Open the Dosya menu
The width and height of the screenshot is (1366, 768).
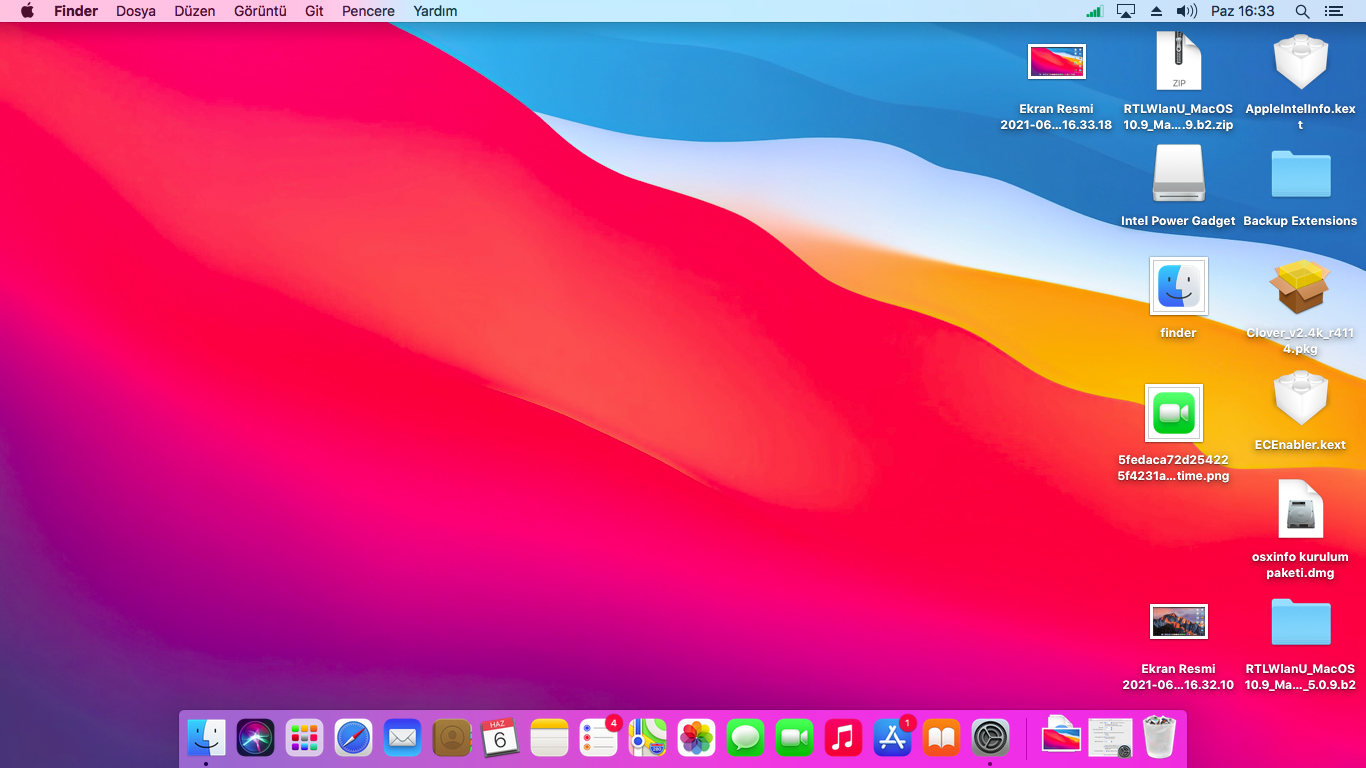point(136,11)
